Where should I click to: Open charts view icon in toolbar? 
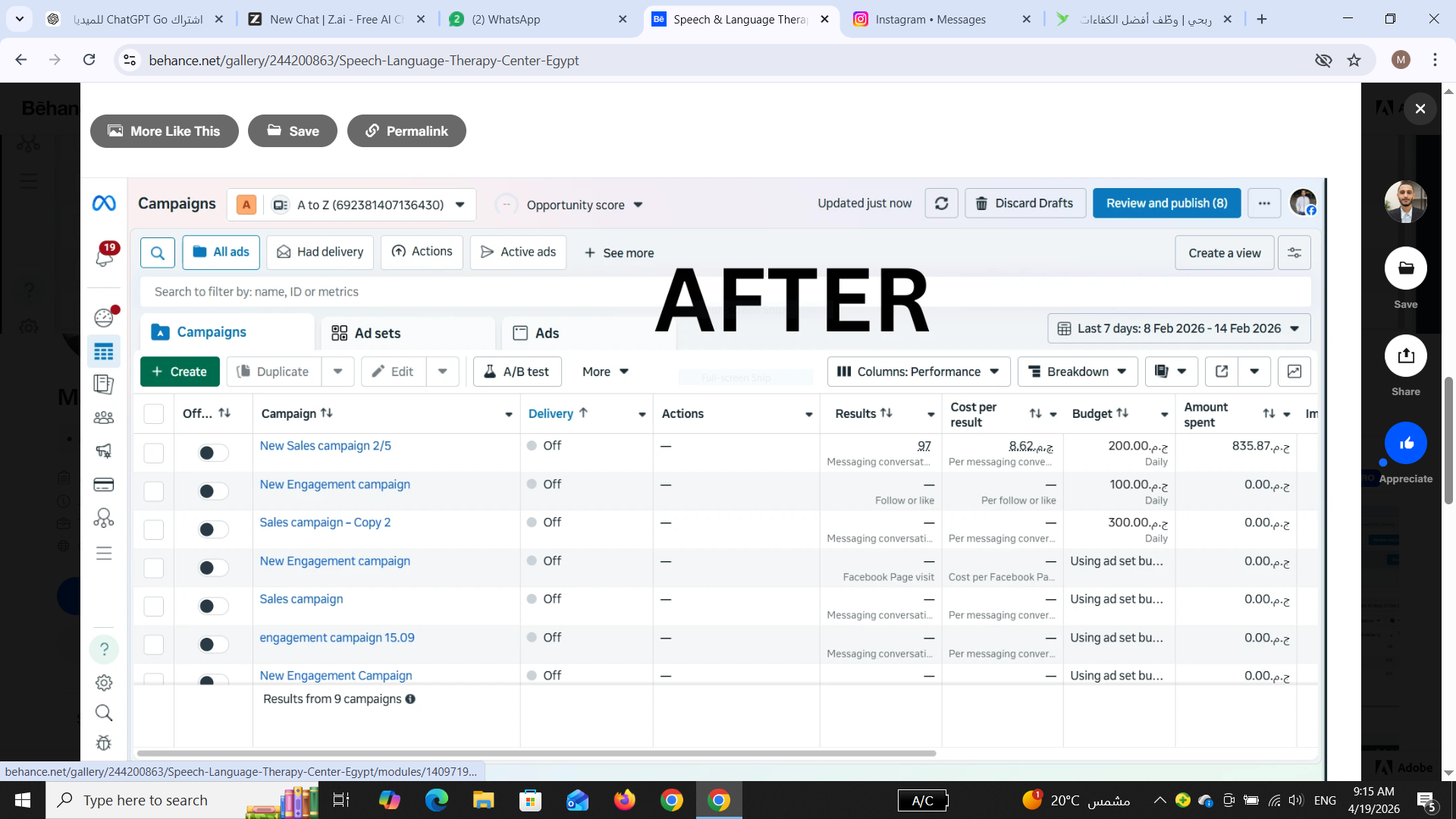click(x=1294, y=372)
